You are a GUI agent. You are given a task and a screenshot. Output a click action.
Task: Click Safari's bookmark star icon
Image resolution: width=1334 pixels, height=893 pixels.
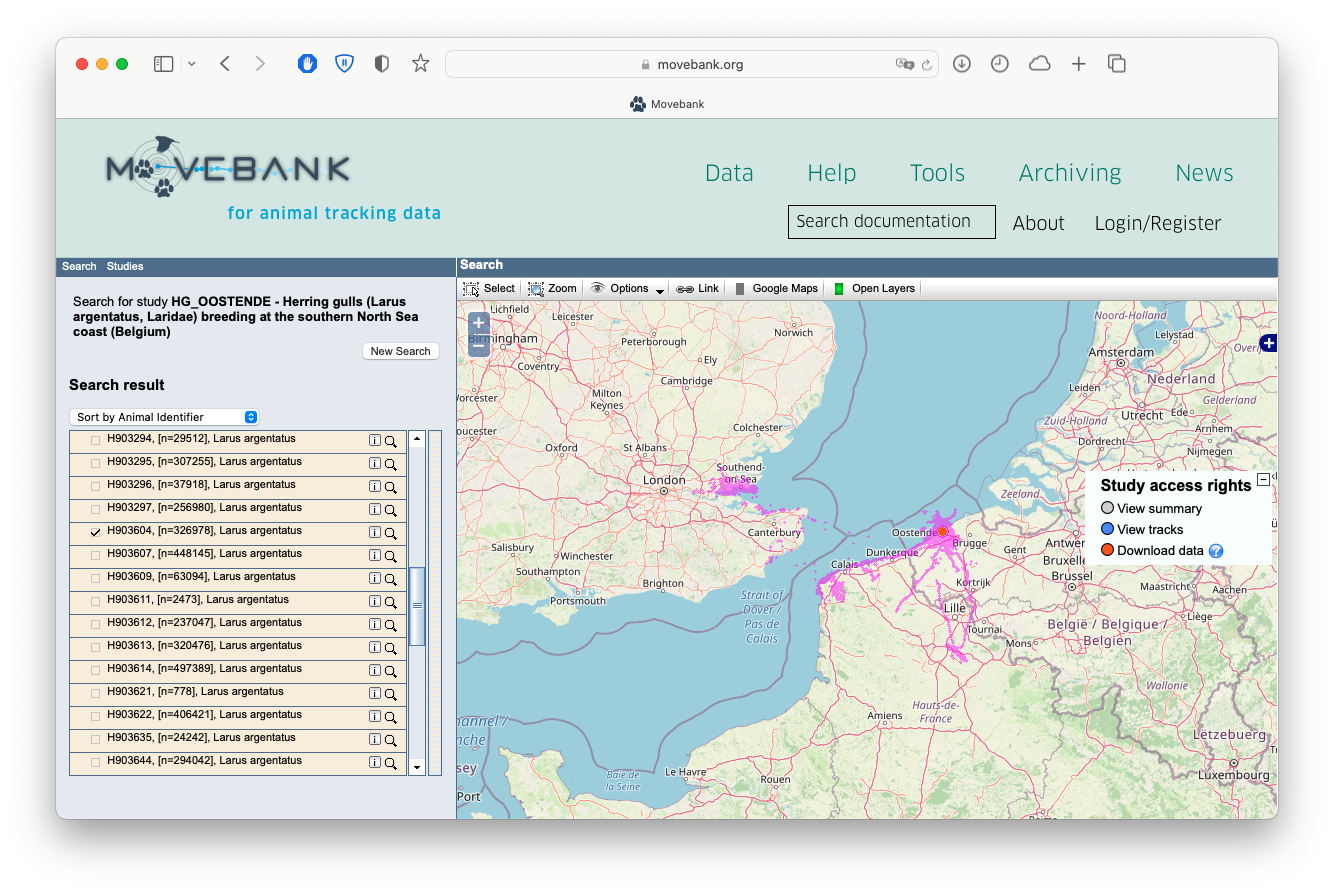click(421, 64)
